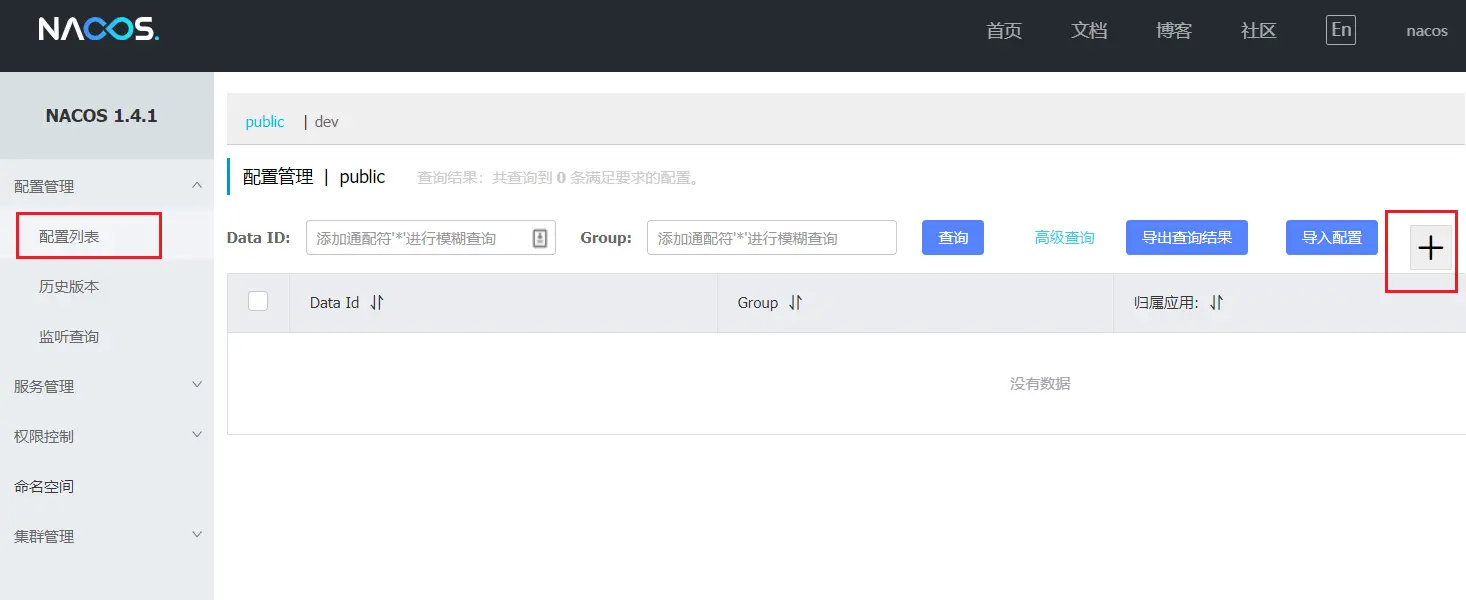1466x600 pixels.
Task: Click the plus icon to create new configuration
Action: pyautogui.click(x=1430, y=248)
